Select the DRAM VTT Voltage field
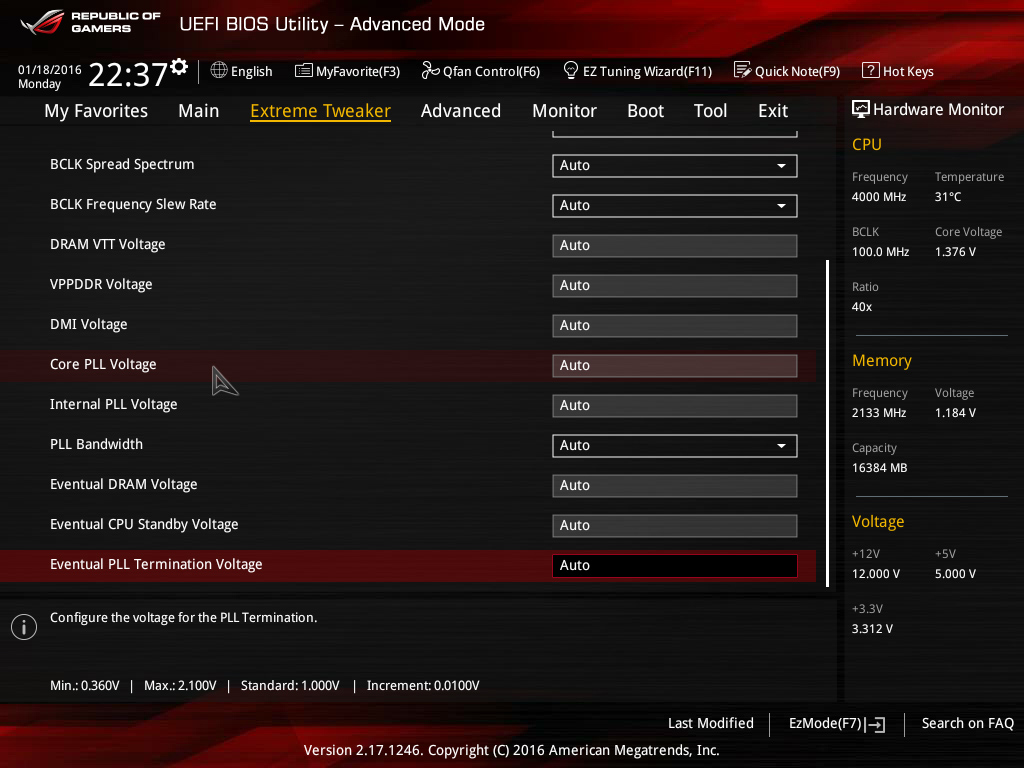The image size is (1024, 768). (x=675, y=246)
